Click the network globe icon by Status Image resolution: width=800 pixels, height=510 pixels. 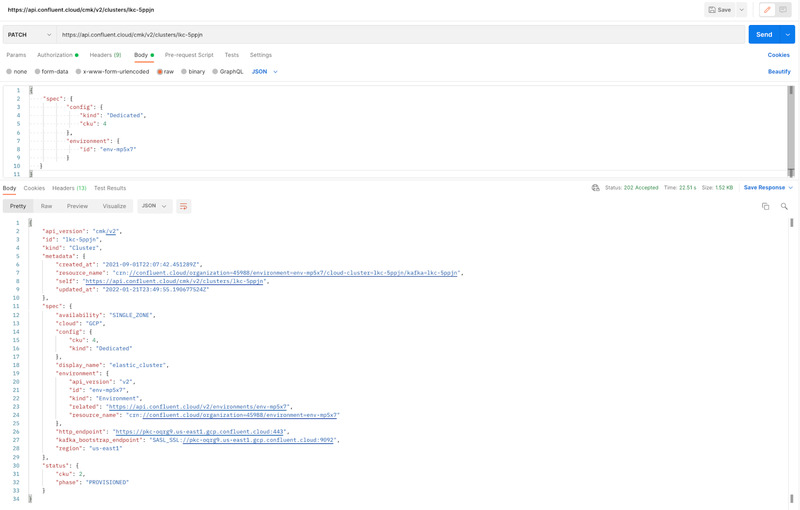[595, 188]
